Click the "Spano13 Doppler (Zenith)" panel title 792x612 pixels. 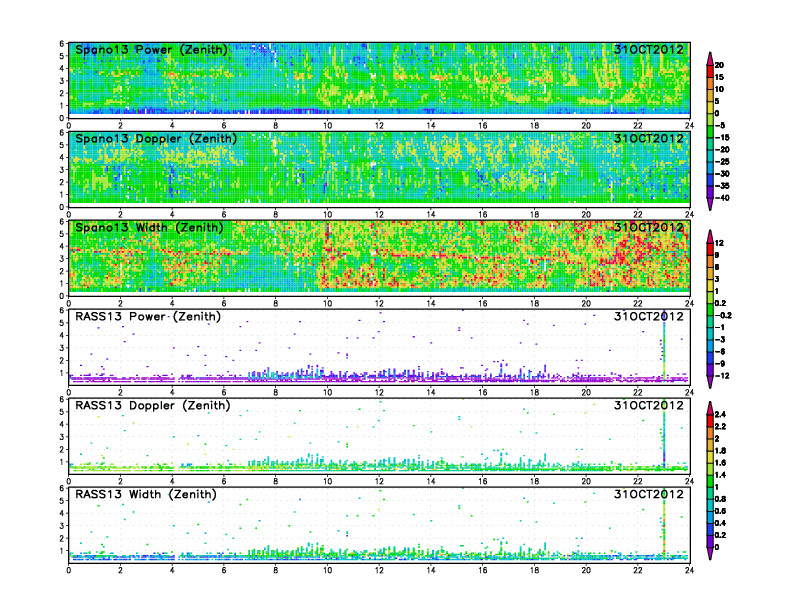tap(156, 139)
